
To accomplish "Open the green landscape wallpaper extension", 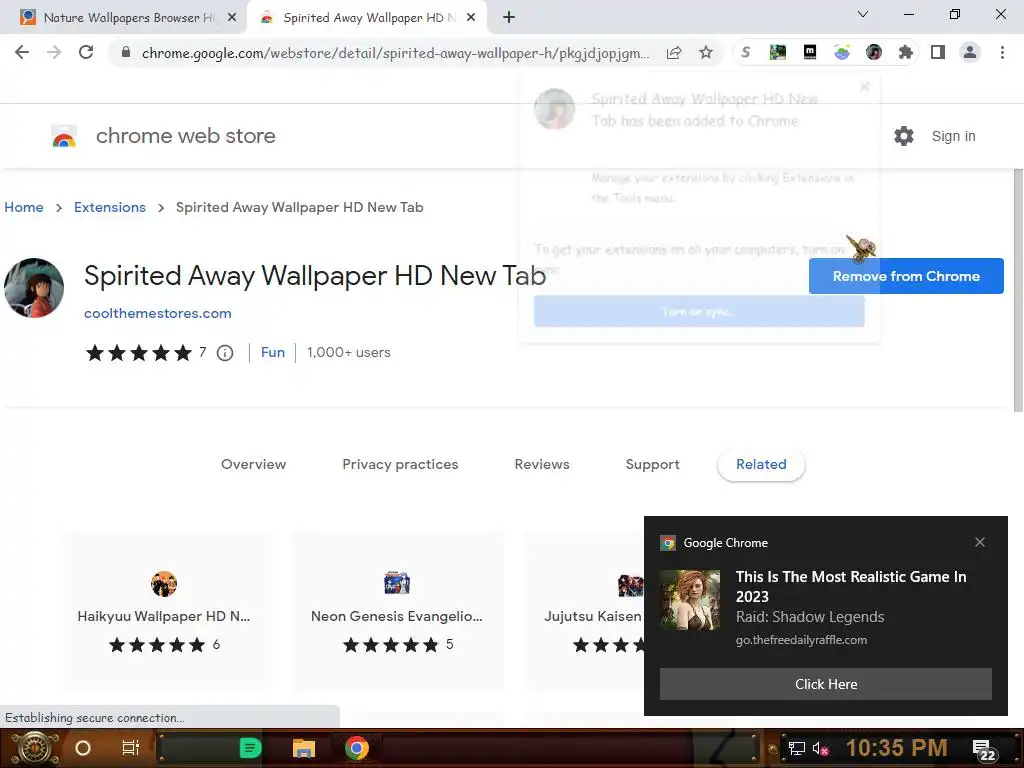I will pos(777,52).
